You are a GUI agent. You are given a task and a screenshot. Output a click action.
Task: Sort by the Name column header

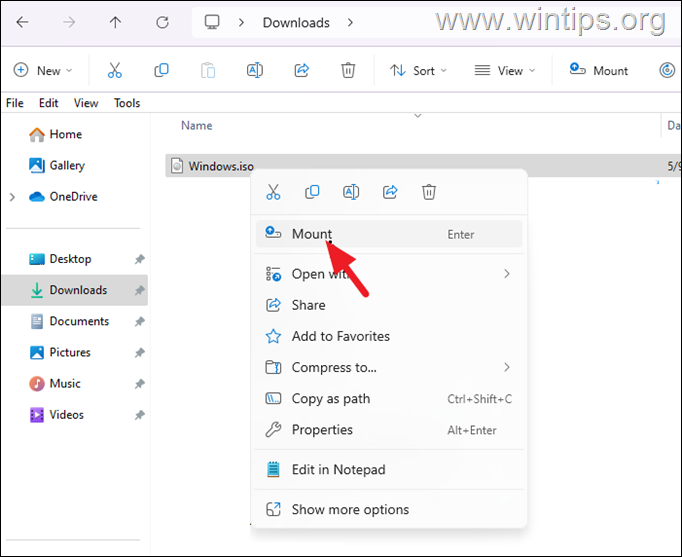tap(197, 126)
